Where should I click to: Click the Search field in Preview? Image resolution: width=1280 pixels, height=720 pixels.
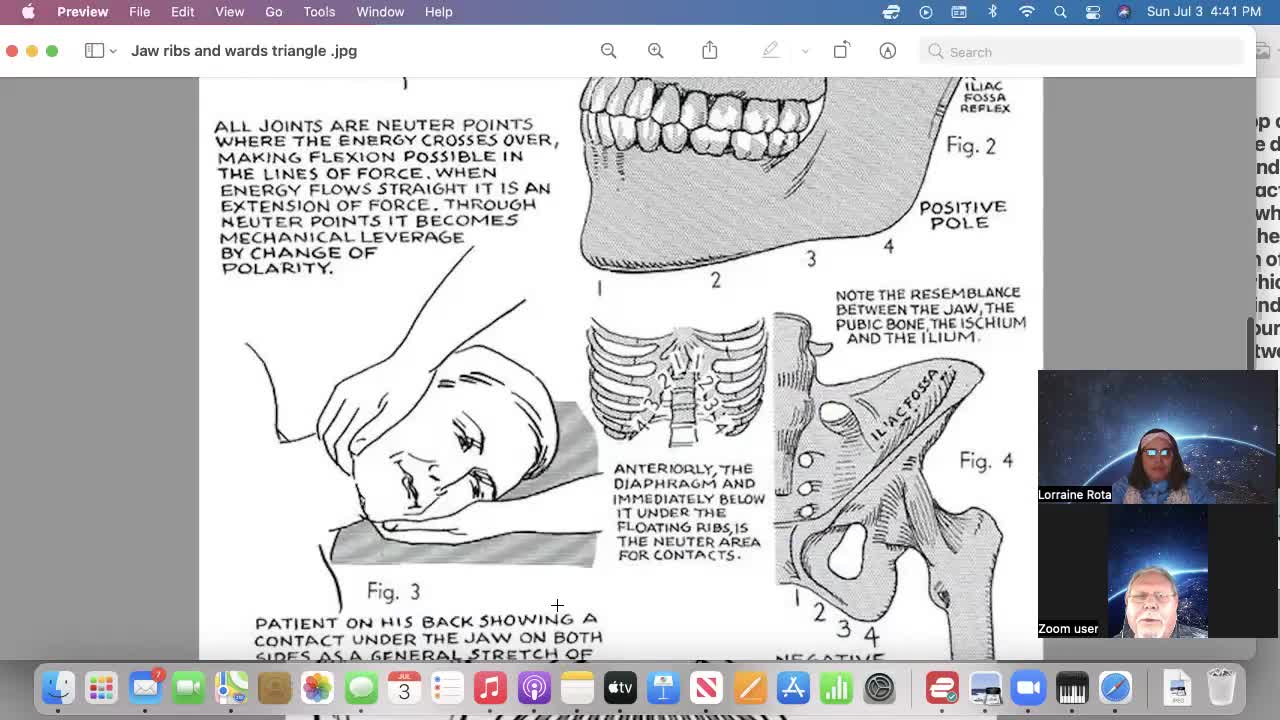pyautogui.click(x=1081, y=52)
